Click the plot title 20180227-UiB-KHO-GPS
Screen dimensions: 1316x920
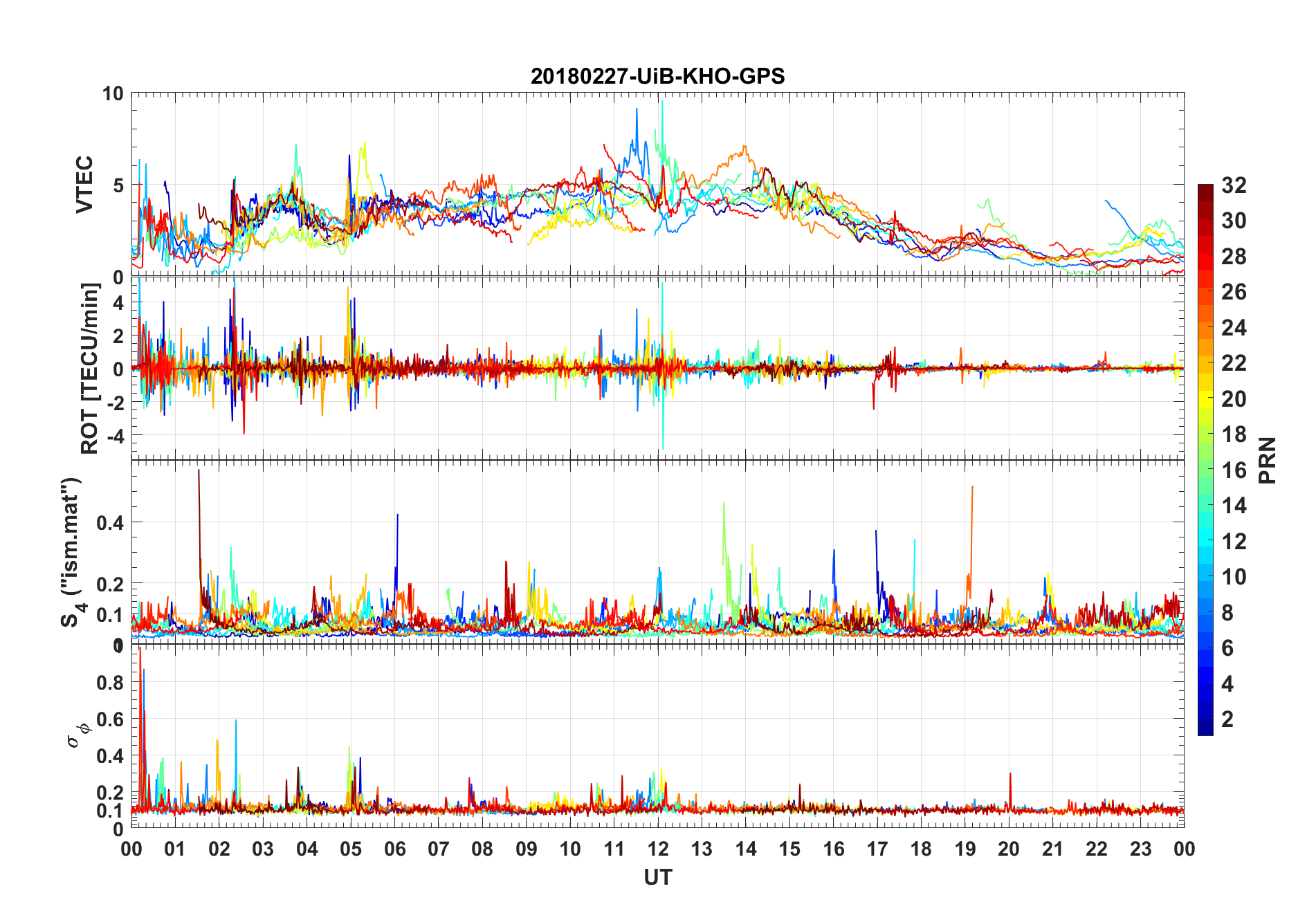point(657,76)
